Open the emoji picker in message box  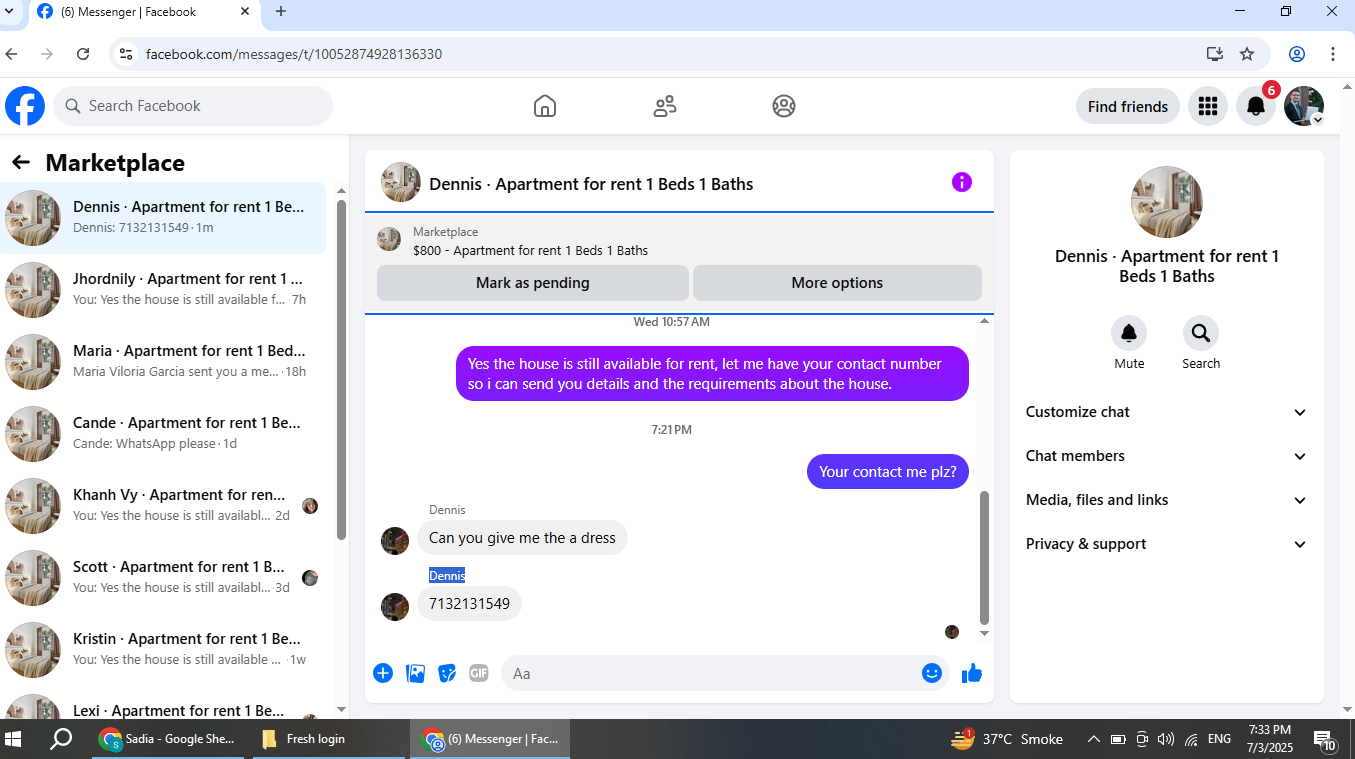point(932,673)
